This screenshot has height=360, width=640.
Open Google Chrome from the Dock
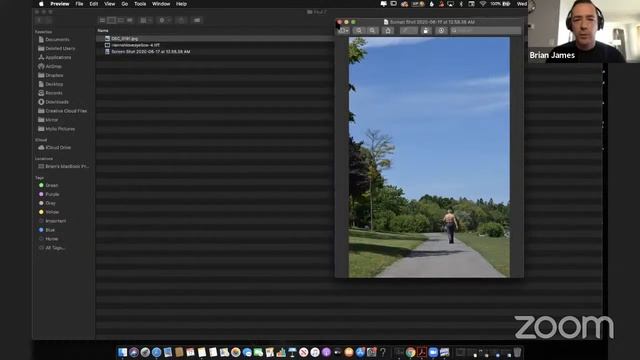coord(411,352)
